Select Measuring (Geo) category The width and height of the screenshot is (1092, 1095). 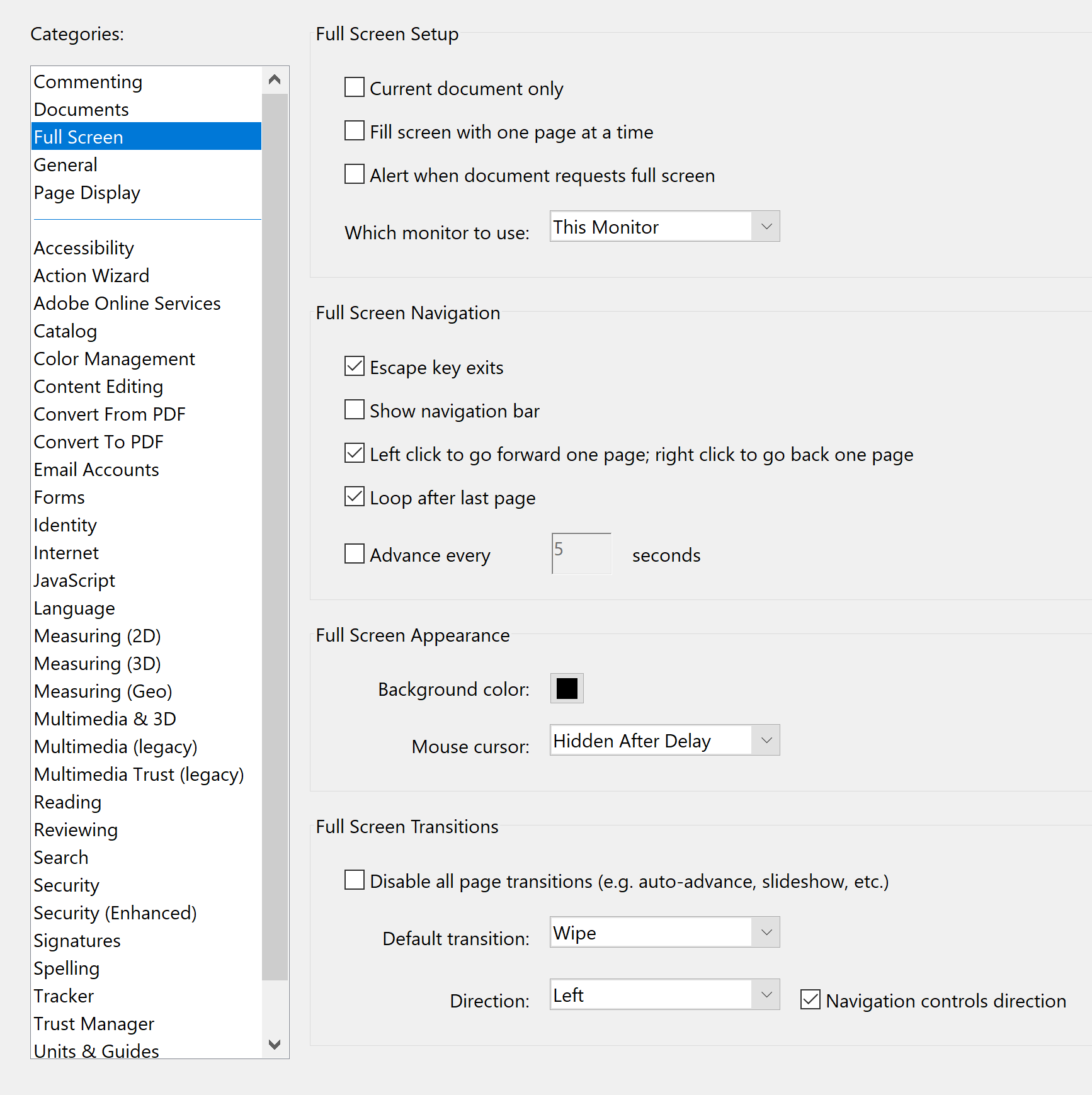pyautogui.click(x=146, y=691)
